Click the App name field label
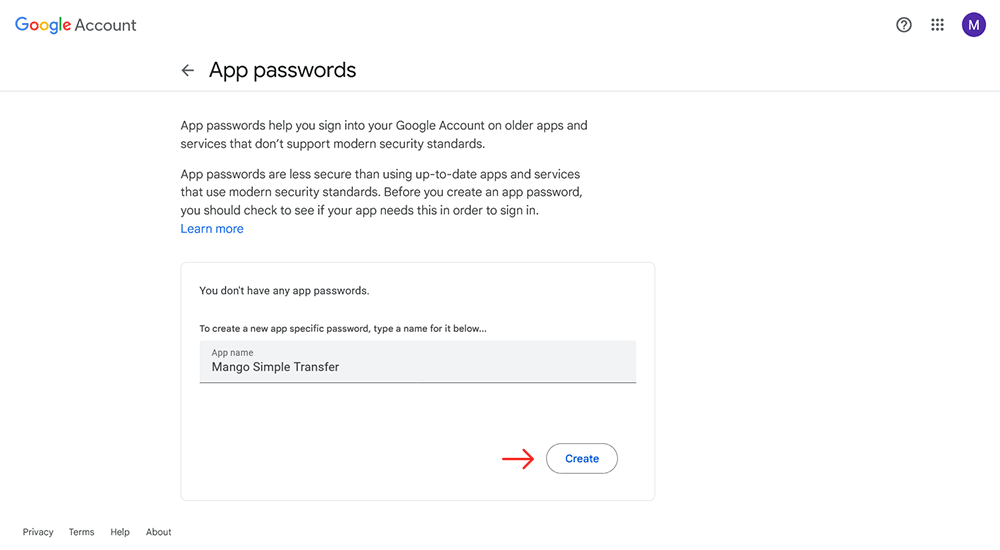Viewport: 1000px width, 550px height. tap(232, 352)
